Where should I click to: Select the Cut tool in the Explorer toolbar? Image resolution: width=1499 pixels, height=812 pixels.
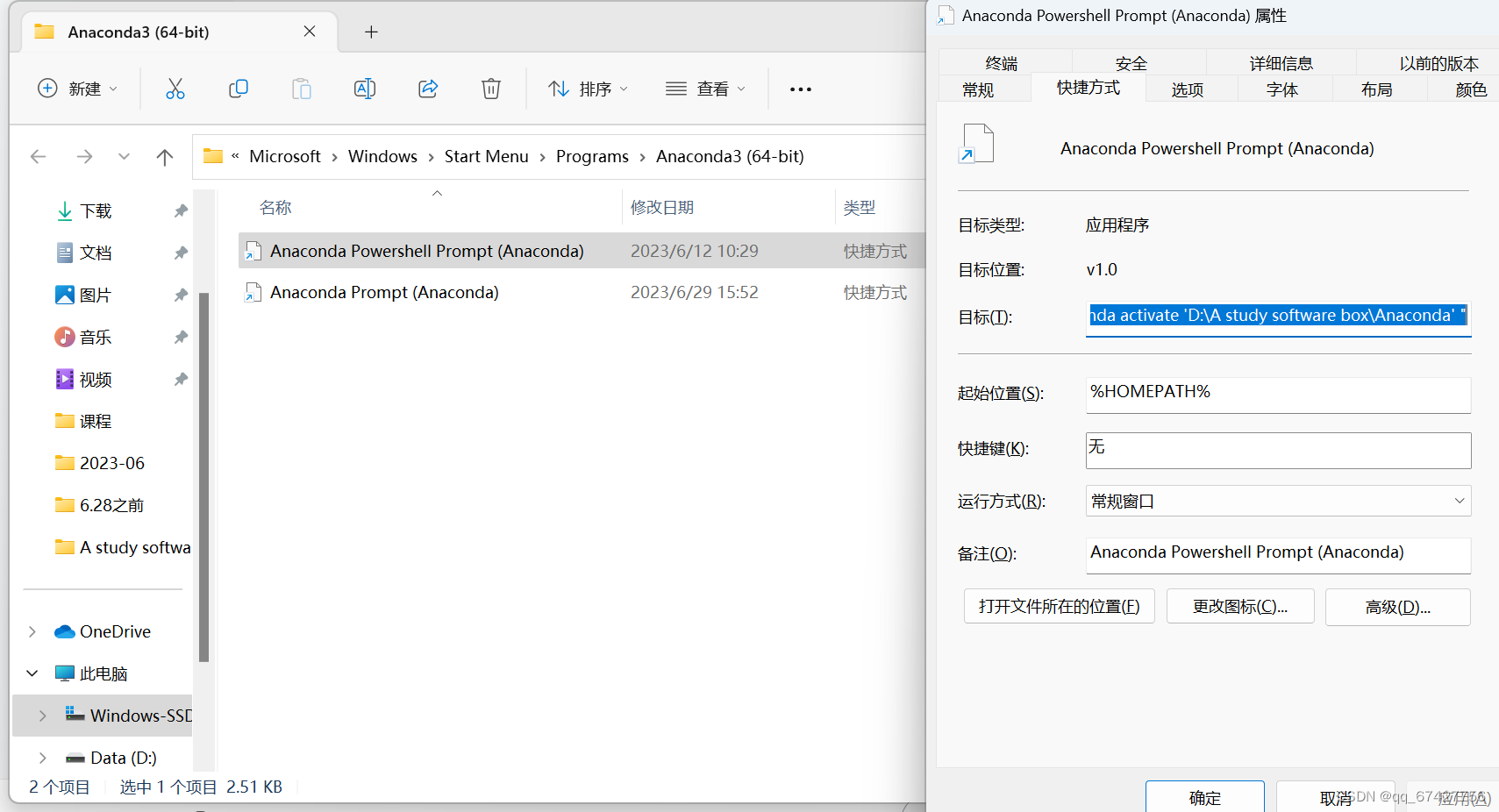(175, 89)
